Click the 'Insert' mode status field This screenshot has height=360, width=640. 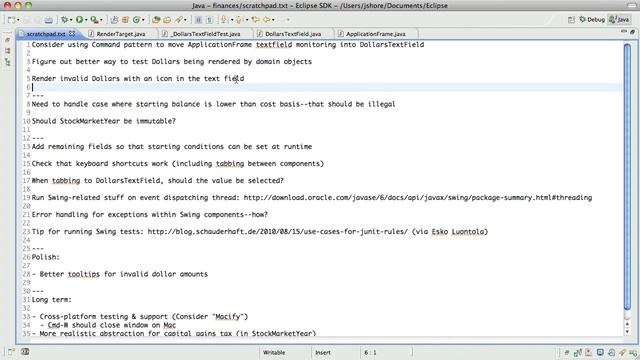tap(322, 352)
